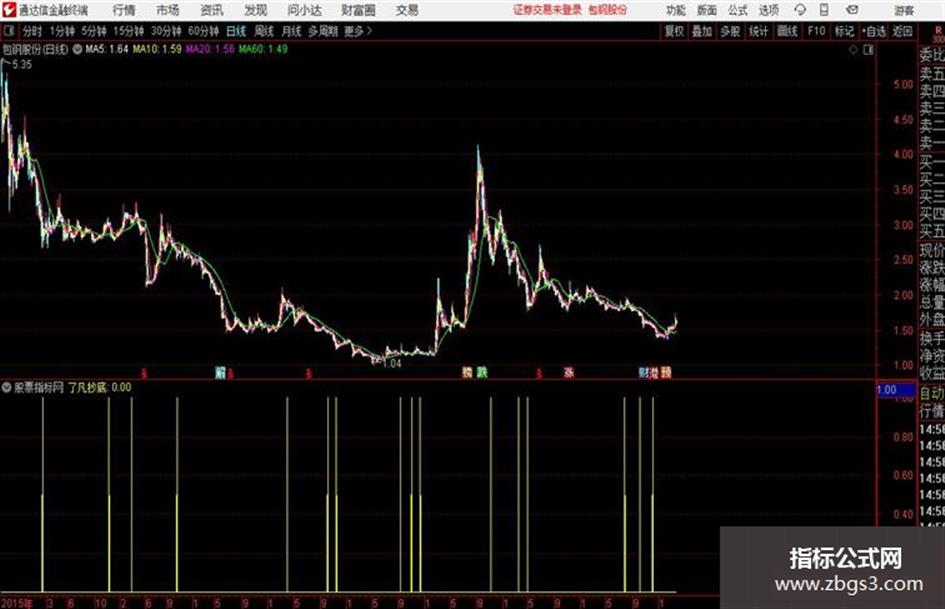Click the customer service headset icon
Screen dimensions: 945x609
pos(800,10)
